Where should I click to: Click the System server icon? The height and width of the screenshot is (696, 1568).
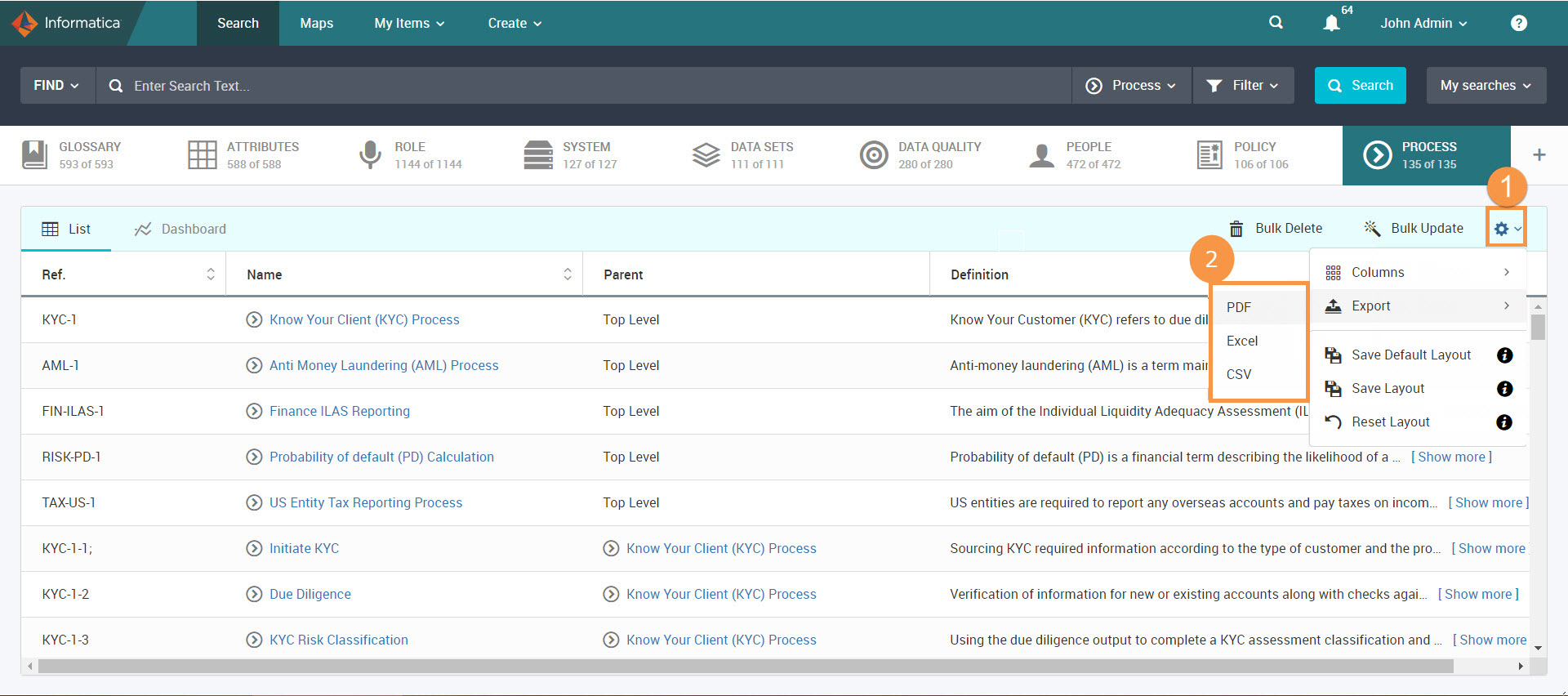click(538, 154)
